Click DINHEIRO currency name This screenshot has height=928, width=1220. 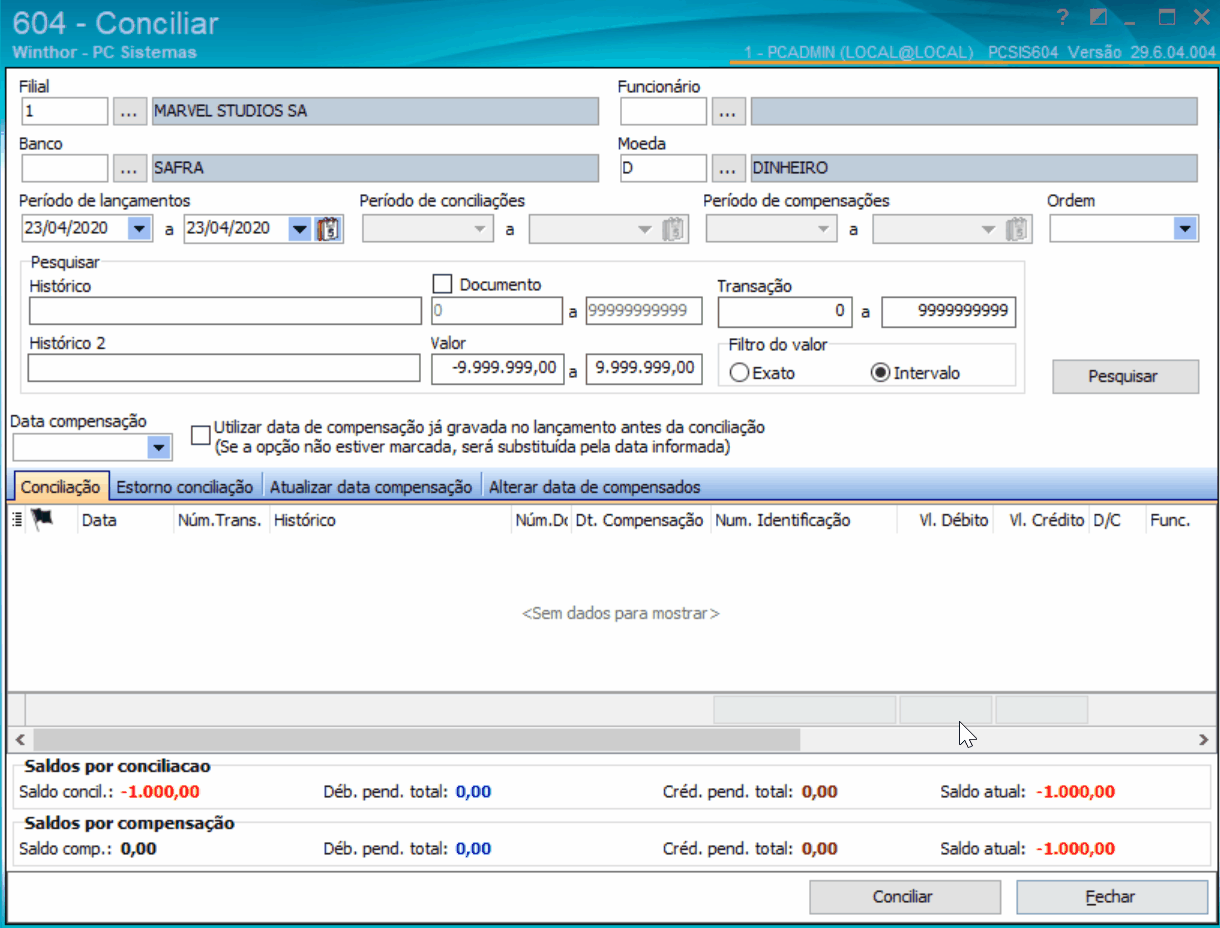click(974, 168)
